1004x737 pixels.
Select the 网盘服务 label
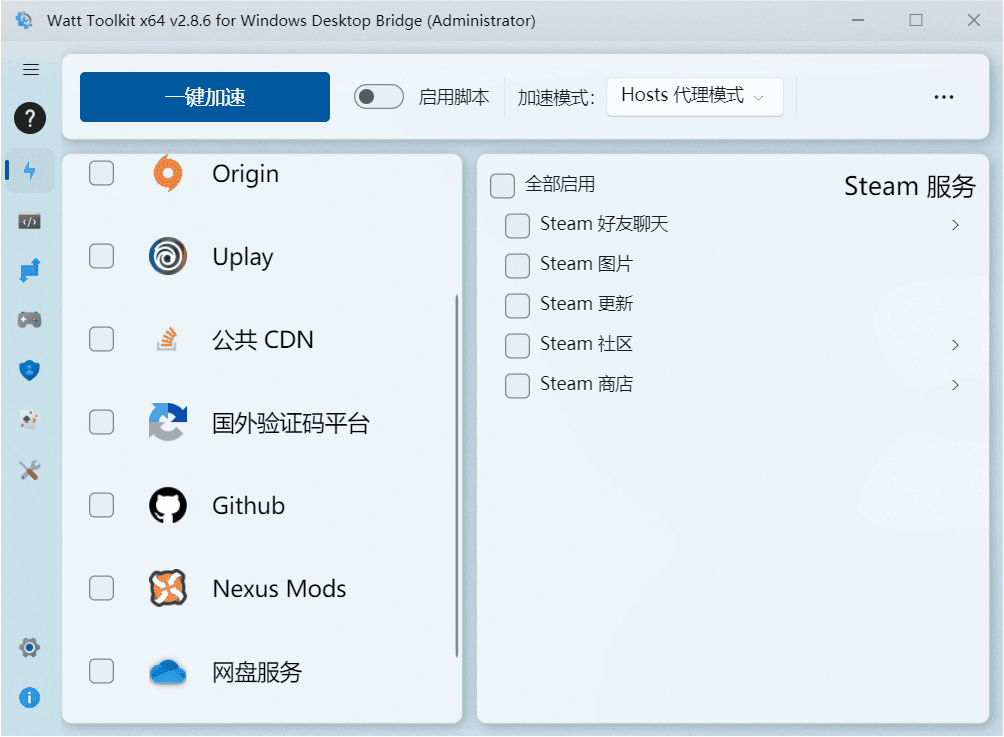click(257, 672)
